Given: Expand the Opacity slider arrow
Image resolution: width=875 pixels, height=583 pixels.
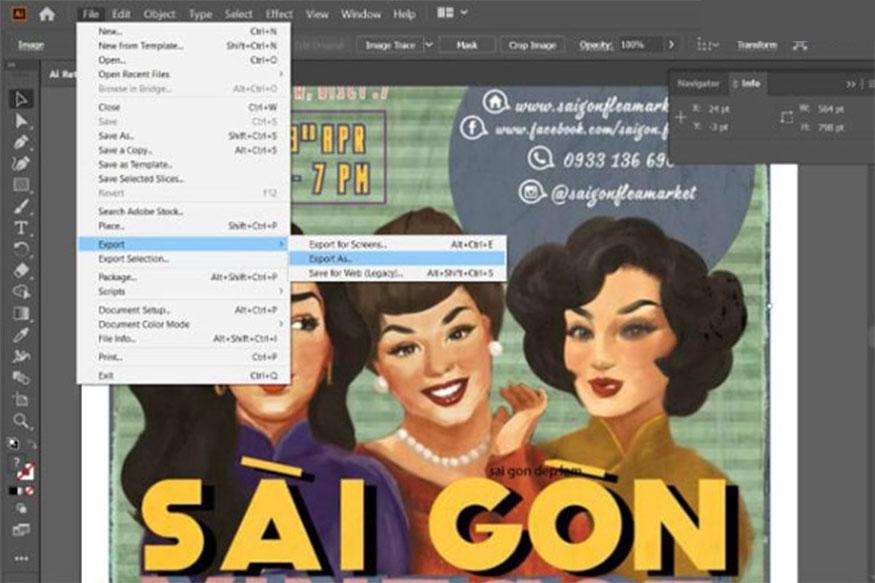Looking at the screenshot, I should 671,45.
